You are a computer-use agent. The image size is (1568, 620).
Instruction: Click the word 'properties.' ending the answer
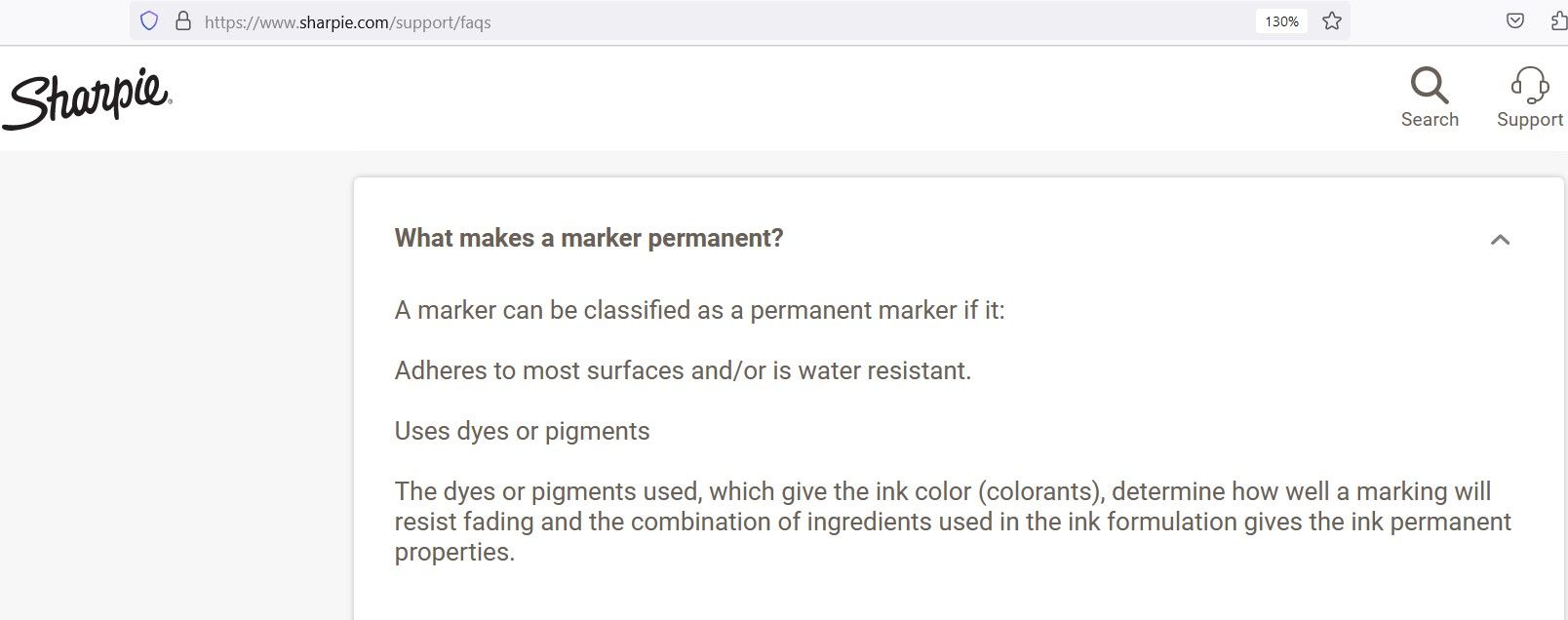tap(454, 553)
